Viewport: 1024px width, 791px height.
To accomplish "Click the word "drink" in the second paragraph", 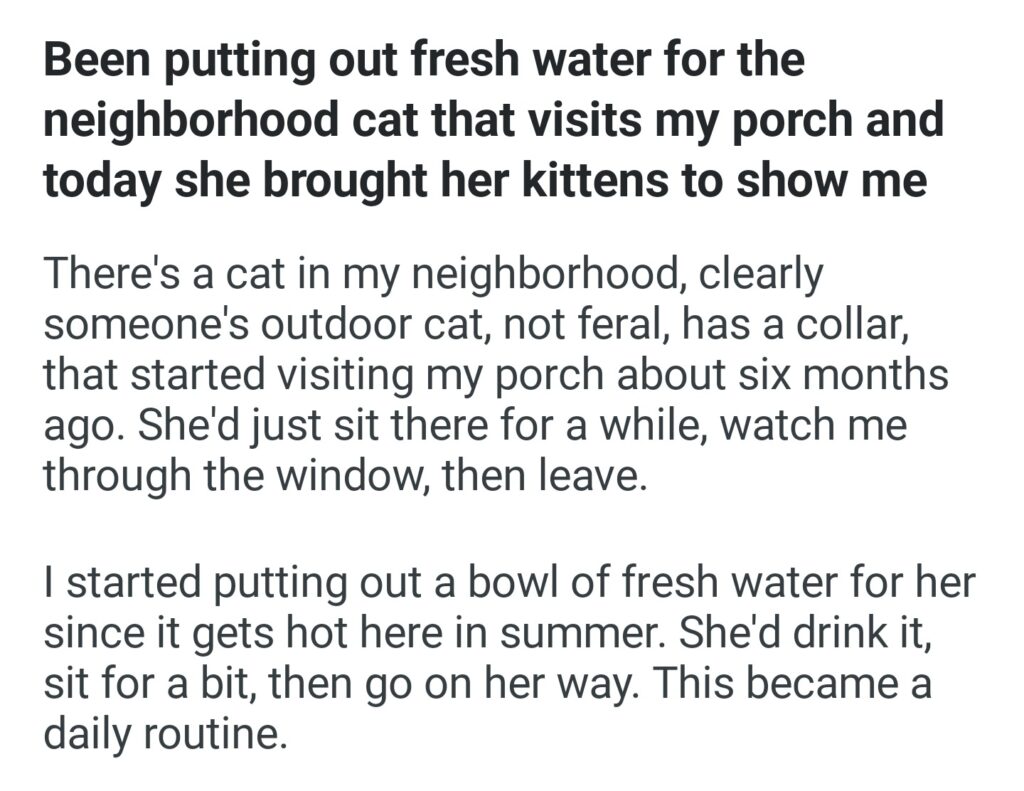I will [826, 633].
